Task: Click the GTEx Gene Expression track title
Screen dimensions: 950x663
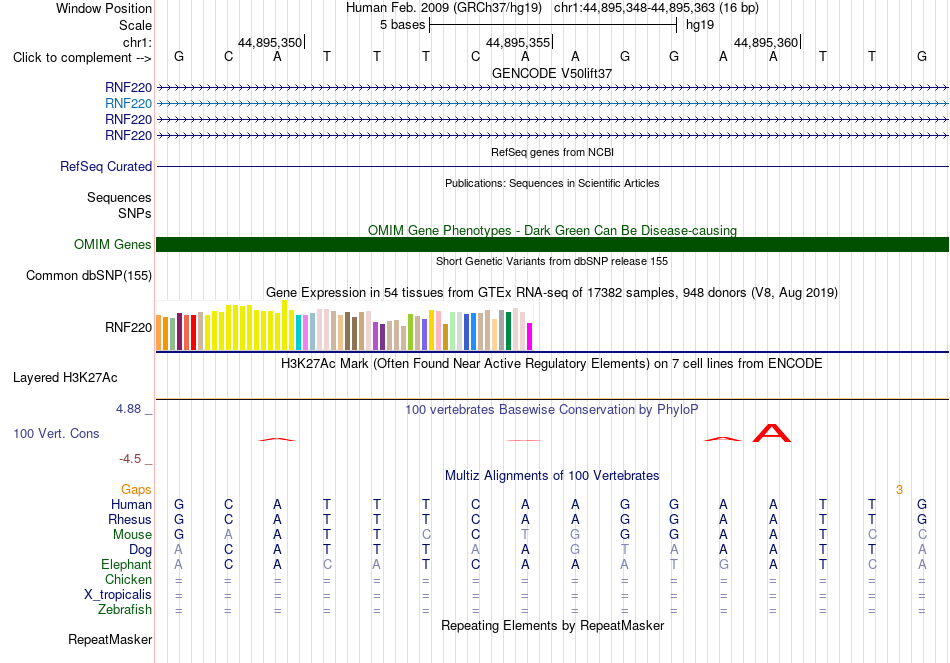Action: pyautogui.click(x=552, y=293)
